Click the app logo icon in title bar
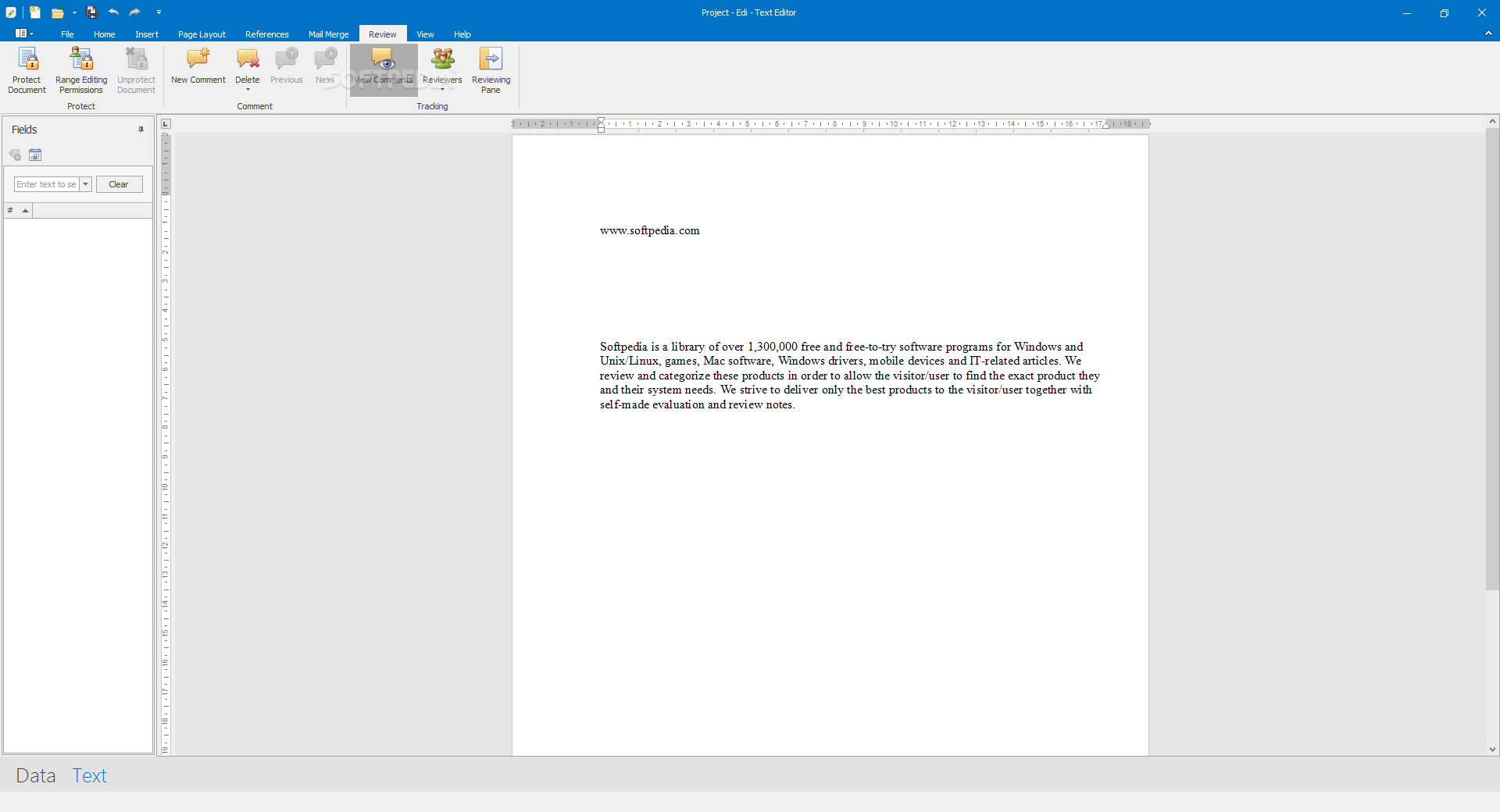The height and width of the screenshot is (812, 1500). [x=11, y=12]
